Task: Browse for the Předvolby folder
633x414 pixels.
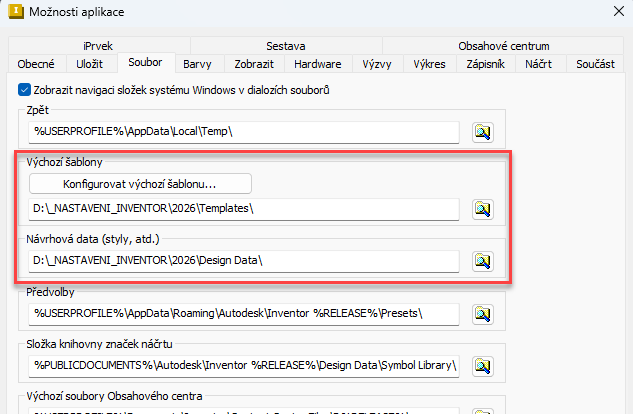Action: [484, 313]
